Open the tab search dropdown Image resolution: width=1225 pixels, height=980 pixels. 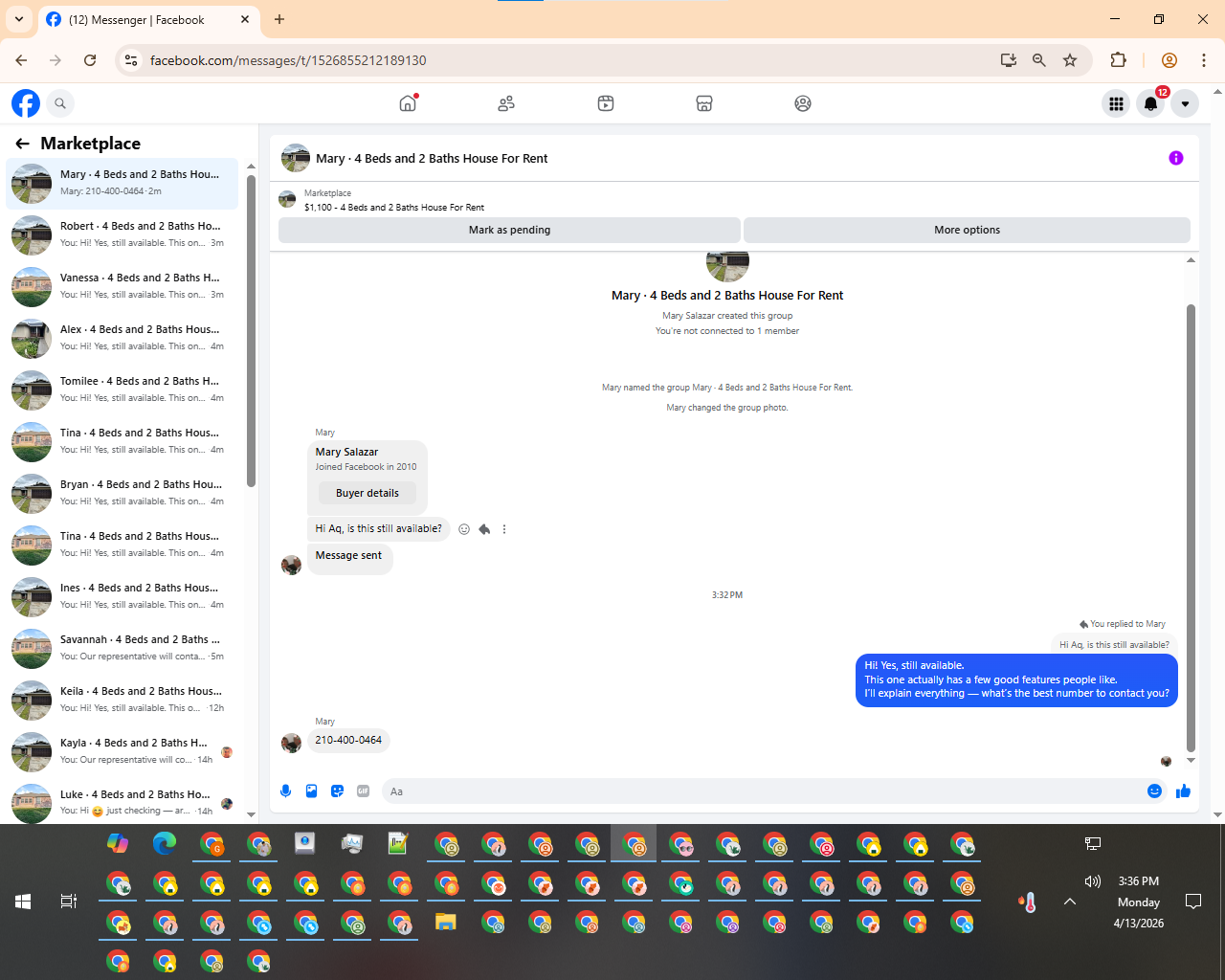(x=19, y=19)
